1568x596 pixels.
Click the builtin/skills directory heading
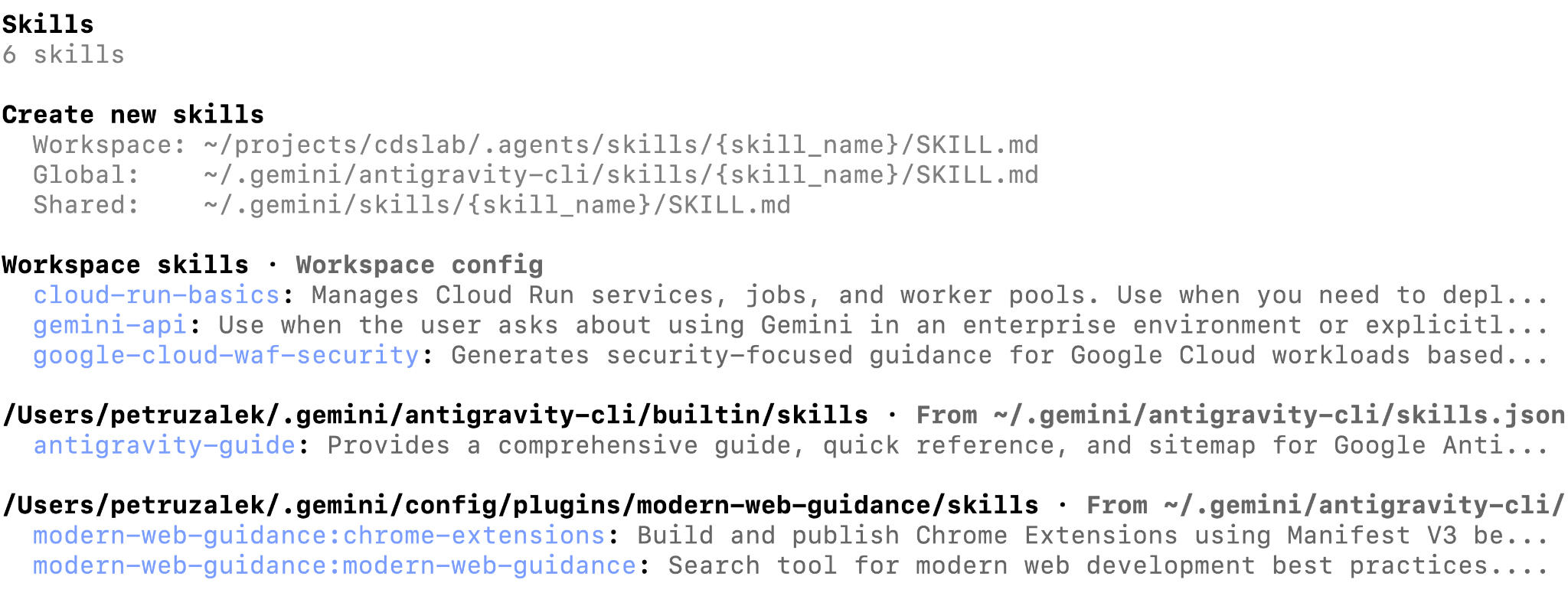coord(435,415)
